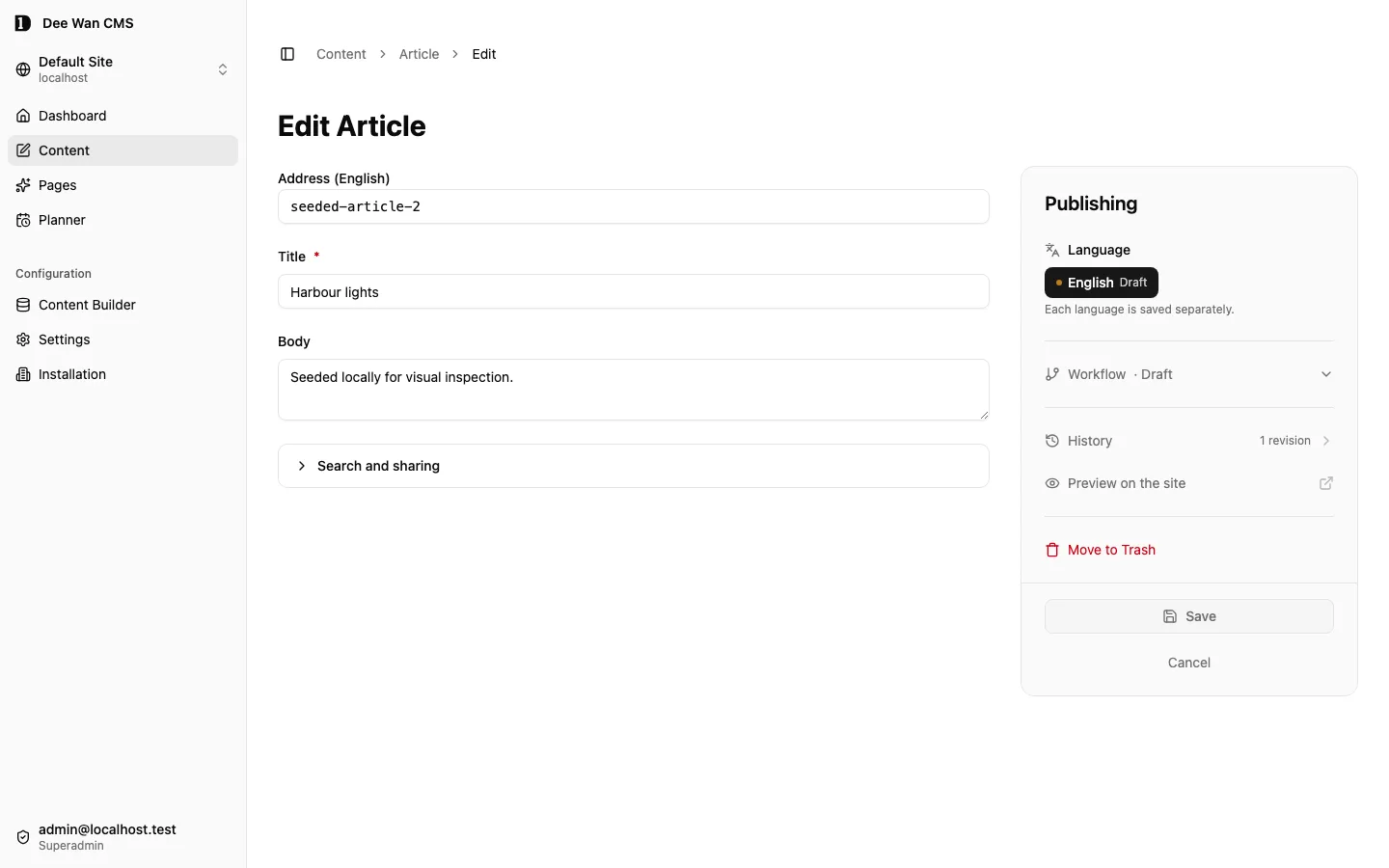Save the article
Screen dimensions: 1389x868
tap(1189, 616)
